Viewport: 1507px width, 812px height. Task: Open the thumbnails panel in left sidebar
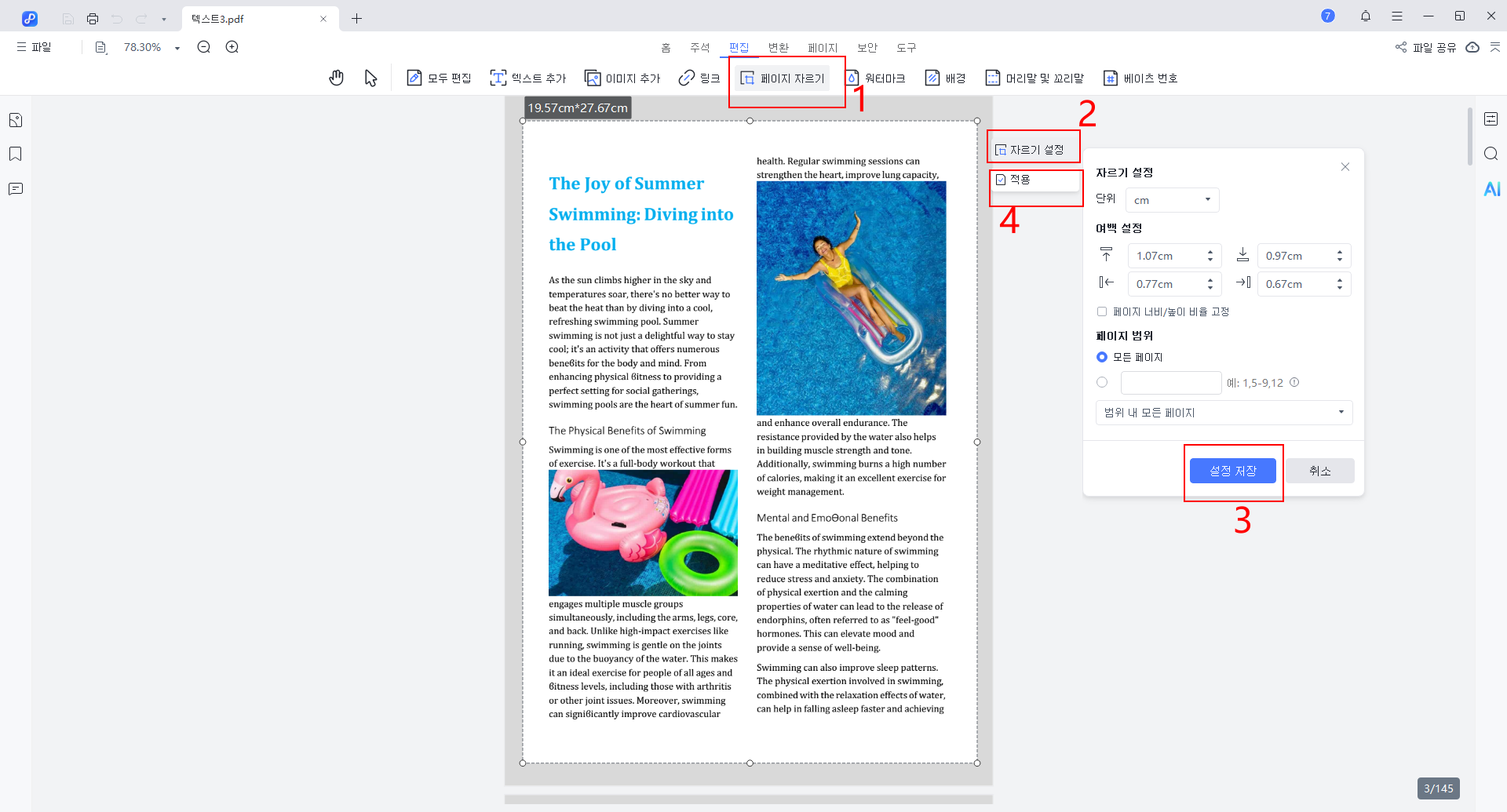(x=16, y=120)
